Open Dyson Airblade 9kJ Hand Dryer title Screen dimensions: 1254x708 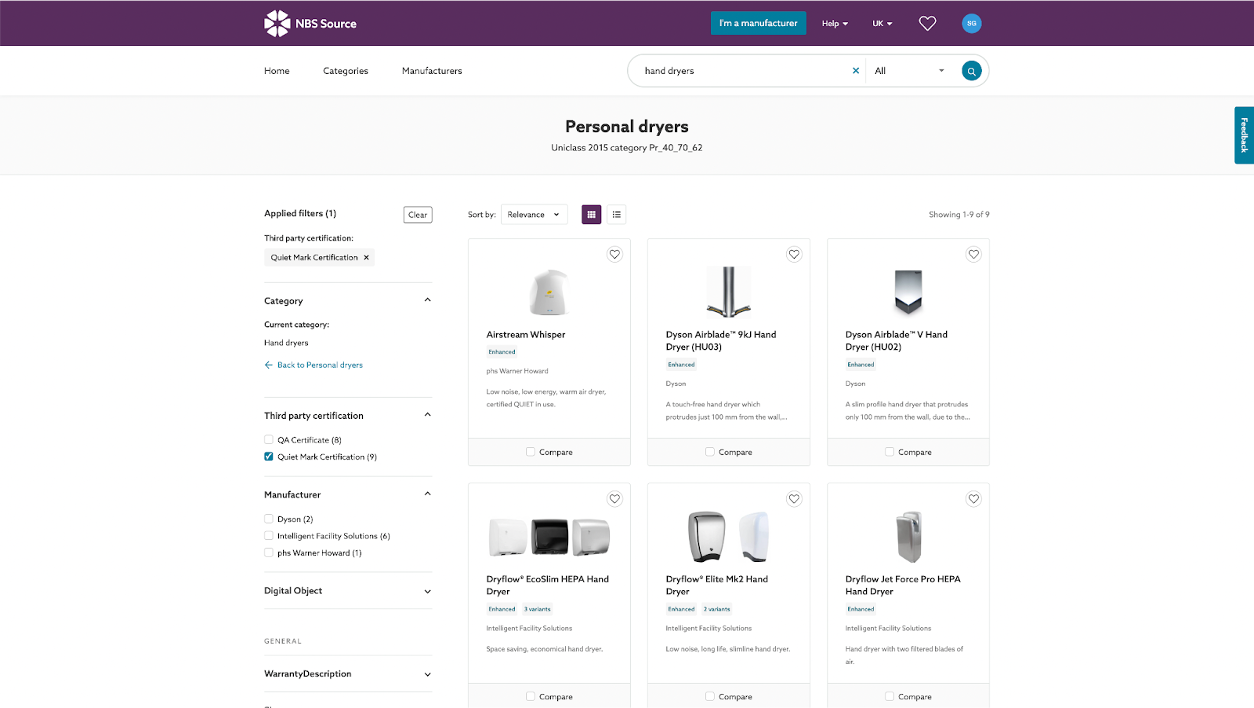(721, 341)
